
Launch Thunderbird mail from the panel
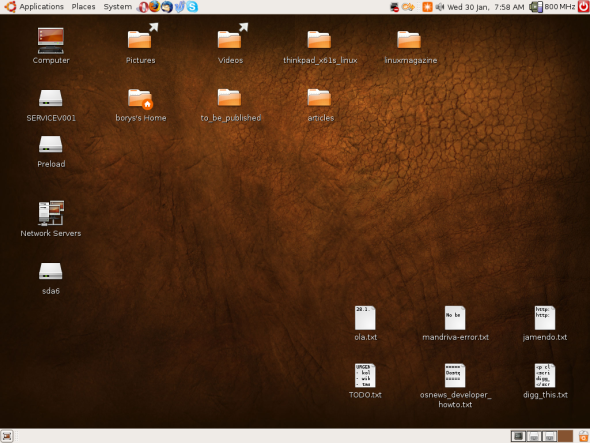pyautogui.click(x=167, y=6)
